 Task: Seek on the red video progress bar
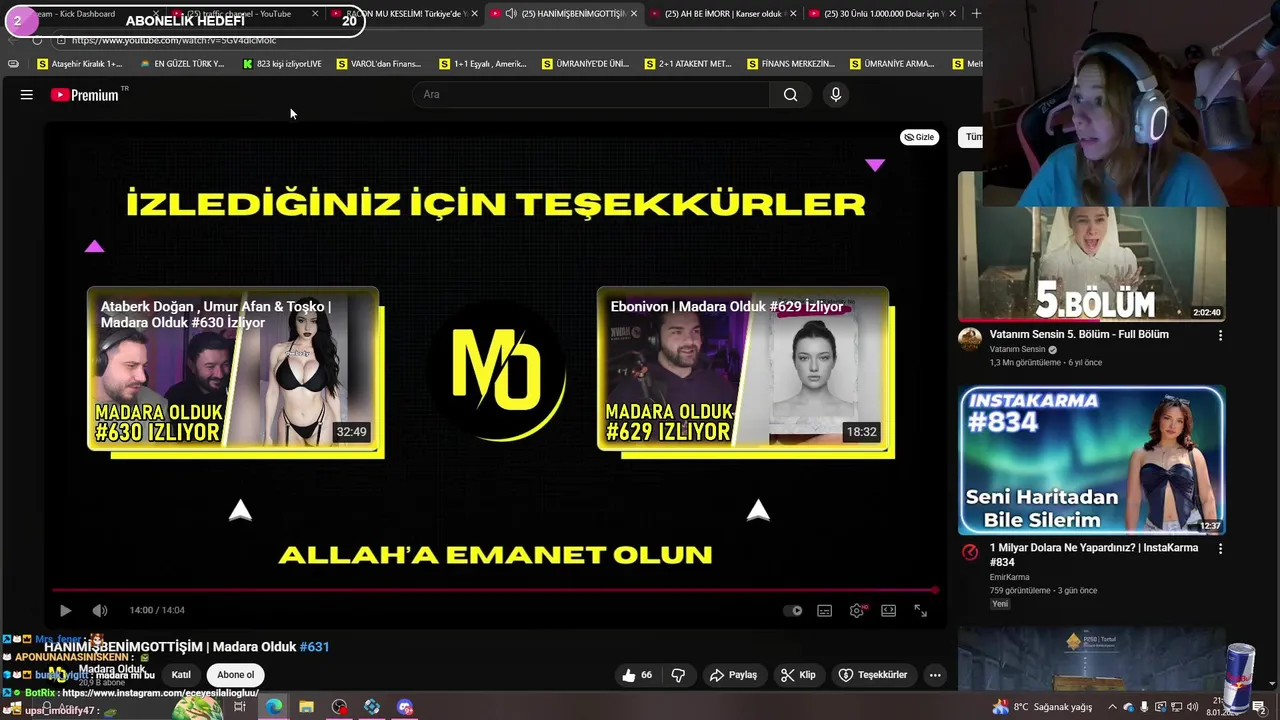click(x=496, y=590)
